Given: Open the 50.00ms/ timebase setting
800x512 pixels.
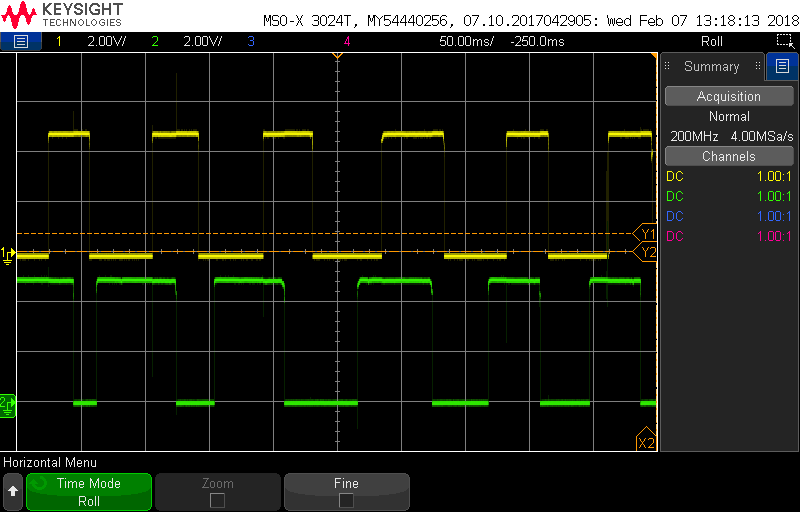Looking at the screenshot, I should (x=466, y=41).
